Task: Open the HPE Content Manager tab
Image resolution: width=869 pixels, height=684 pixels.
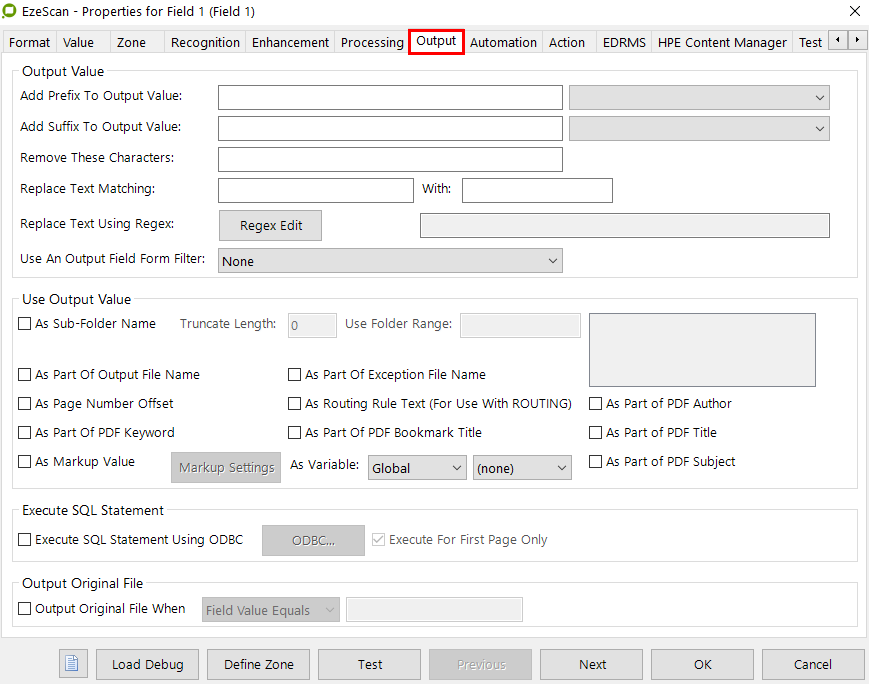Action: click(x=722, y=42)
